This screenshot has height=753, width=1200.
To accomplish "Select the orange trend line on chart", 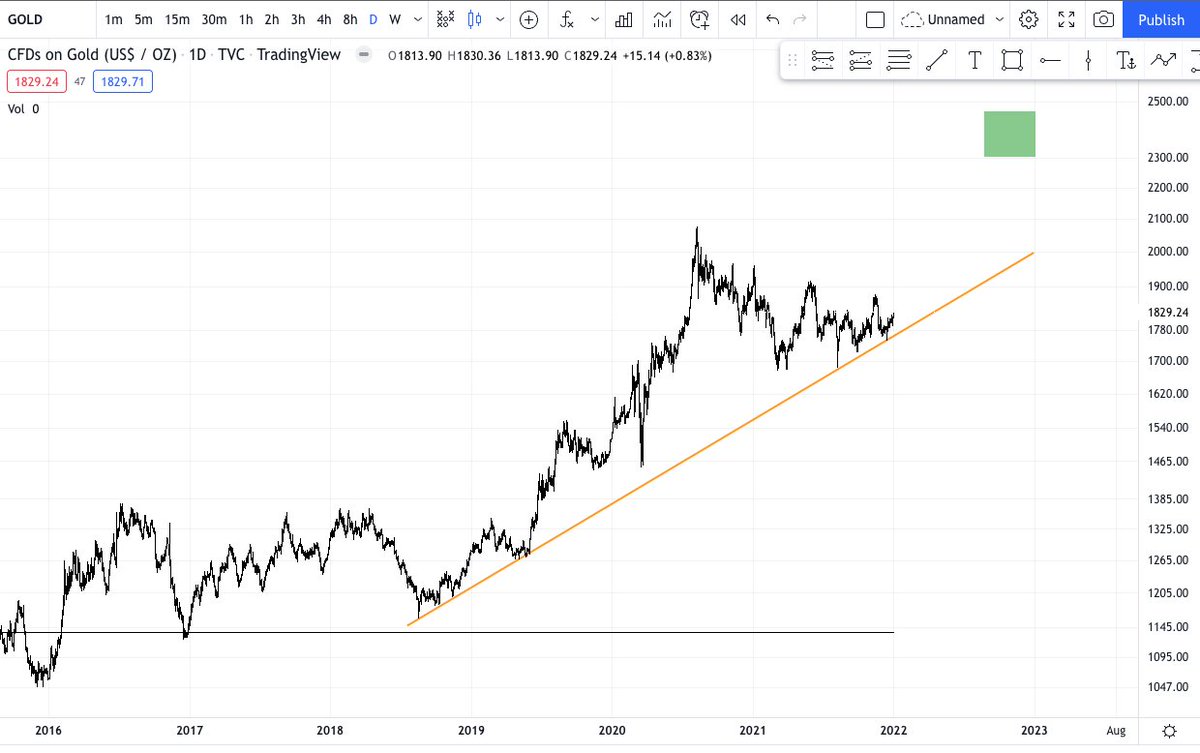I will [x=720, y=439].
